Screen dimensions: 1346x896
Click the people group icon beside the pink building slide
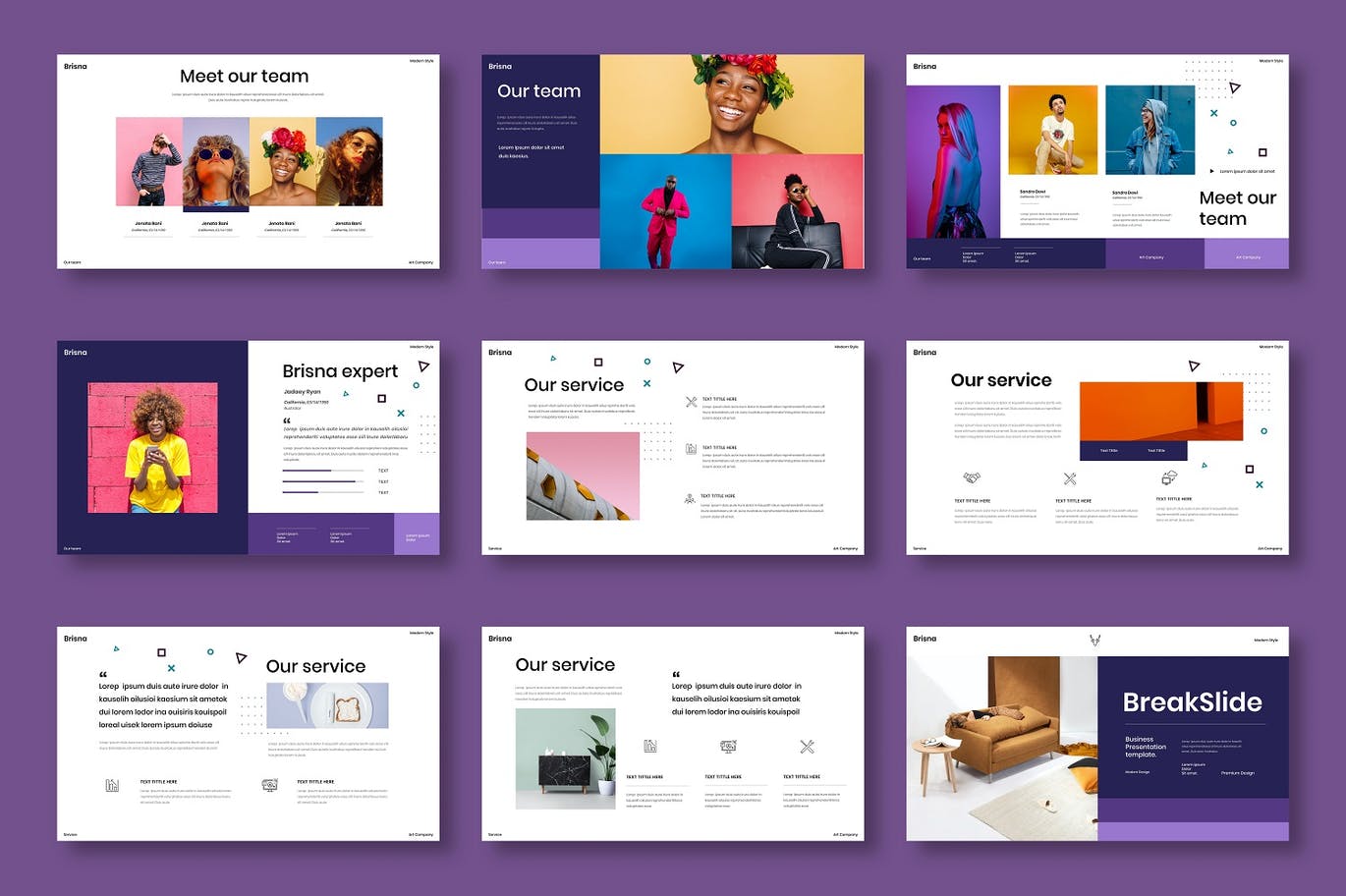click(691, 499)
